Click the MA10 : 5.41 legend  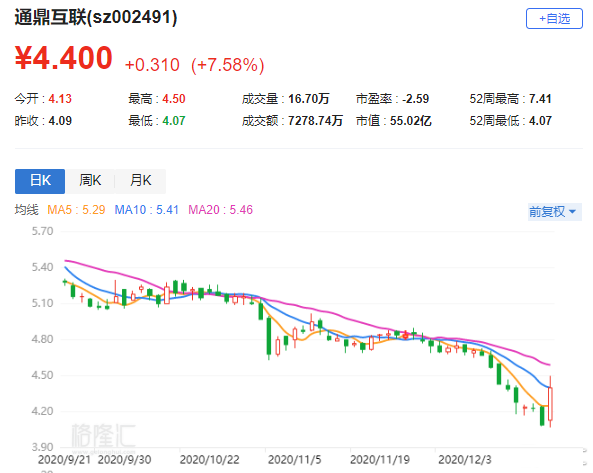click(x=146, y=209)
